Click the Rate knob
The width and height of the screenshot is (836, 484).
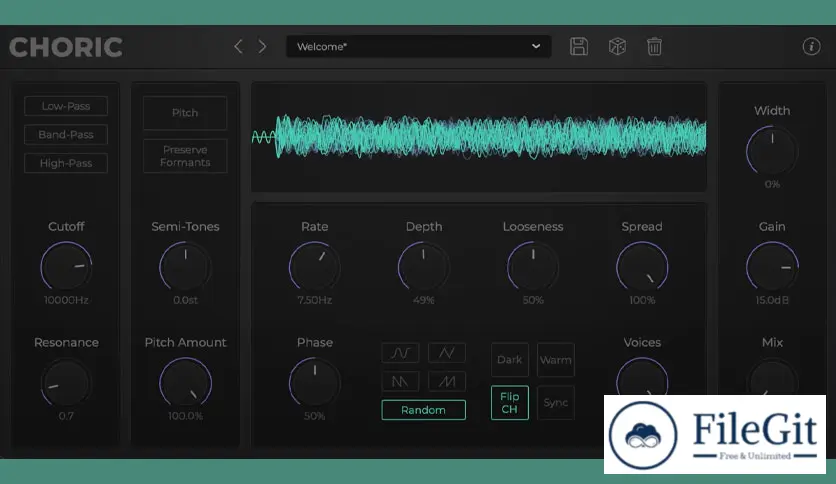(315, 267)
